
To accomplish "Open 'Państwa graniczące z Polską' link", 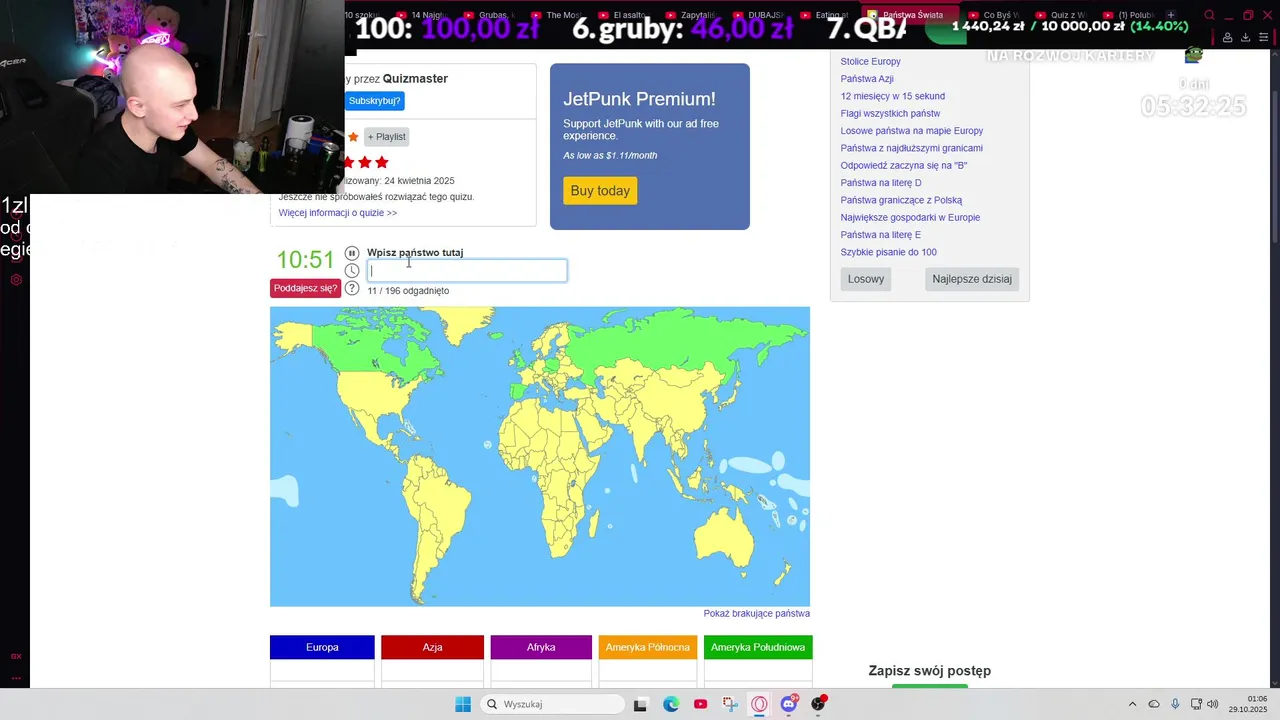I will [901, 200].
